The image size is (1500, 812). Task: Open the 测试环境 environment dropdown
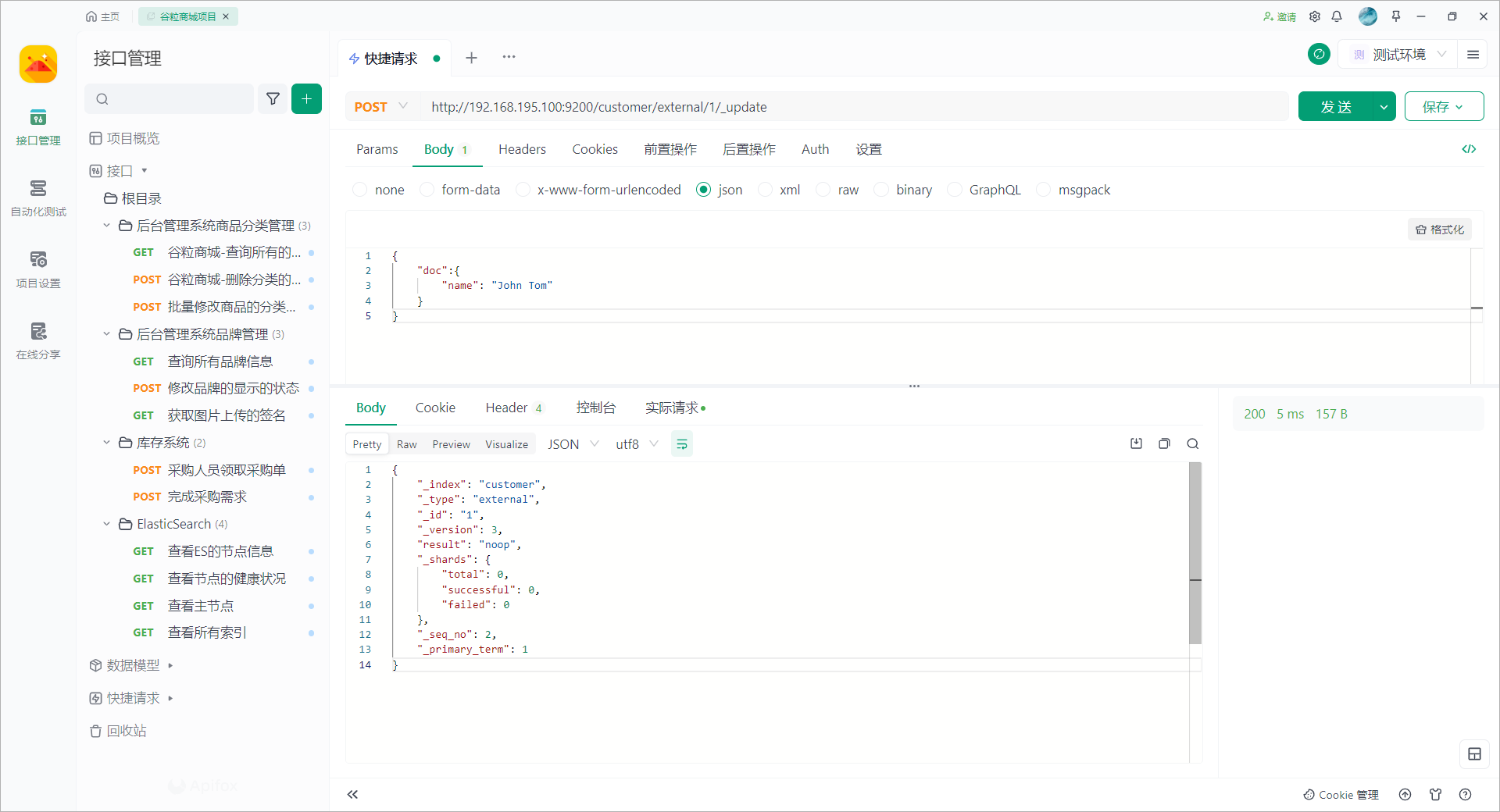pos(1398,55)
